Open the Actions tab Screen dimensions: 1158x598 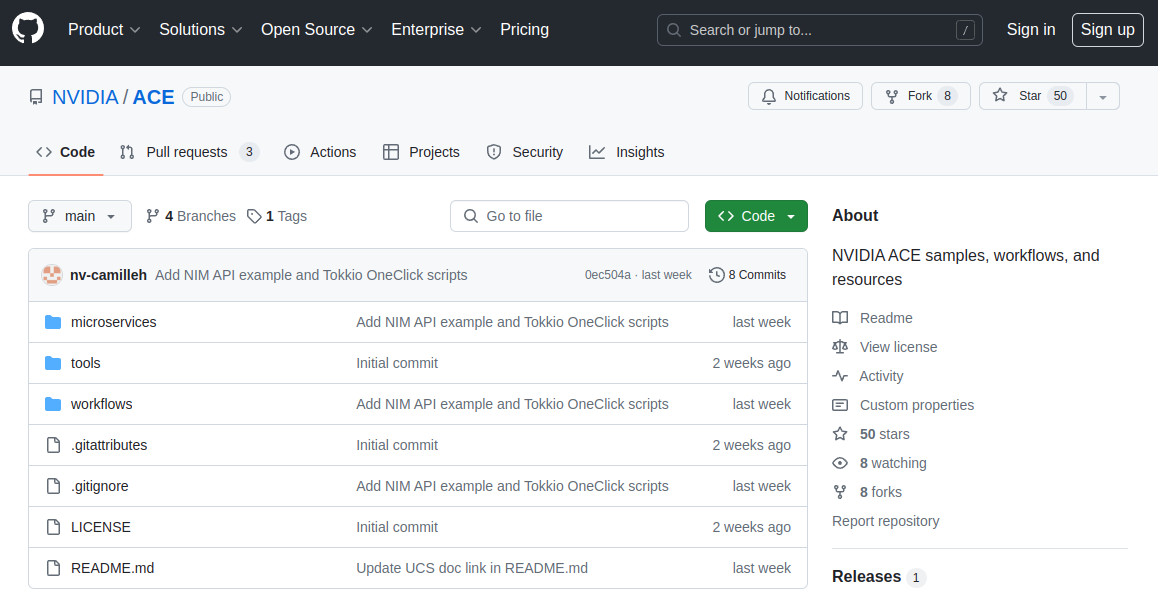tap(320, 152)
